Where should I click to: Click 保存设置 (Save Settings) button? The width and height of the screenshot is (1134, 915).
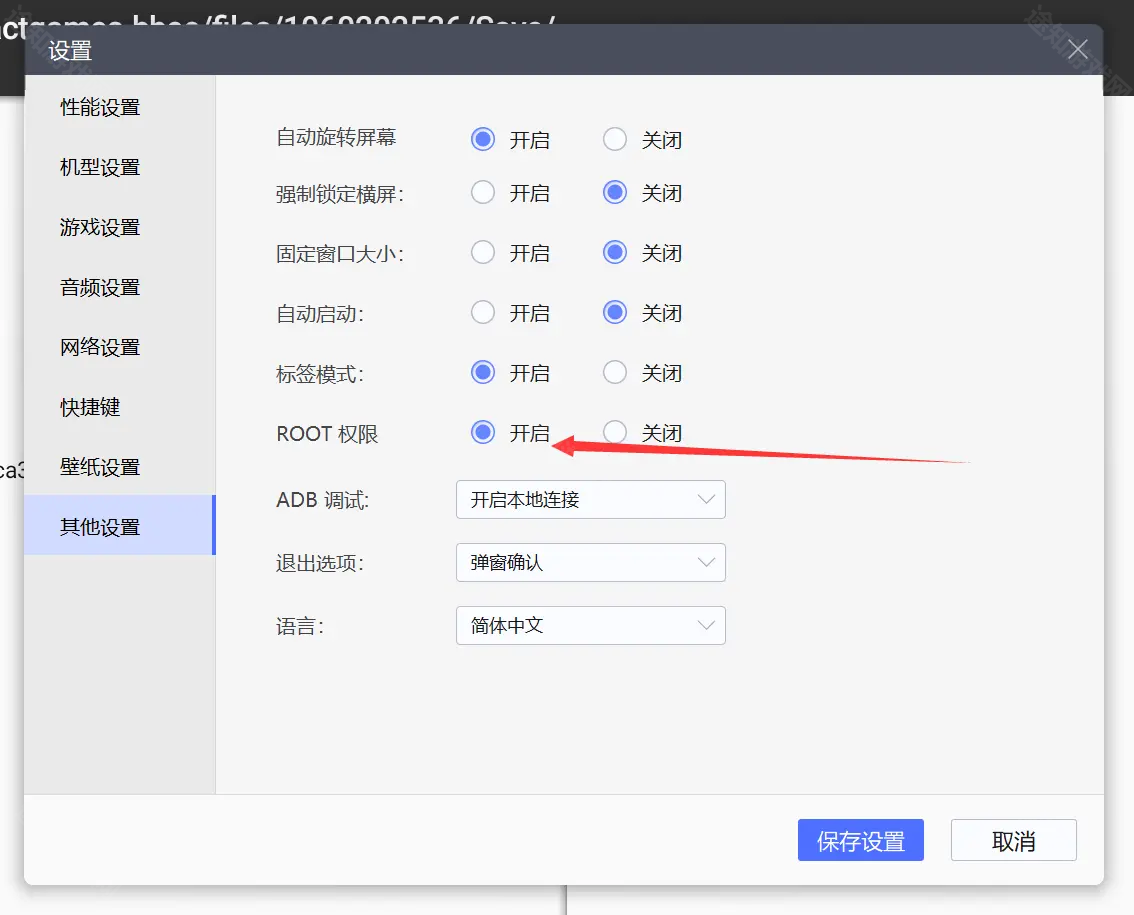[x=860, y=840]
